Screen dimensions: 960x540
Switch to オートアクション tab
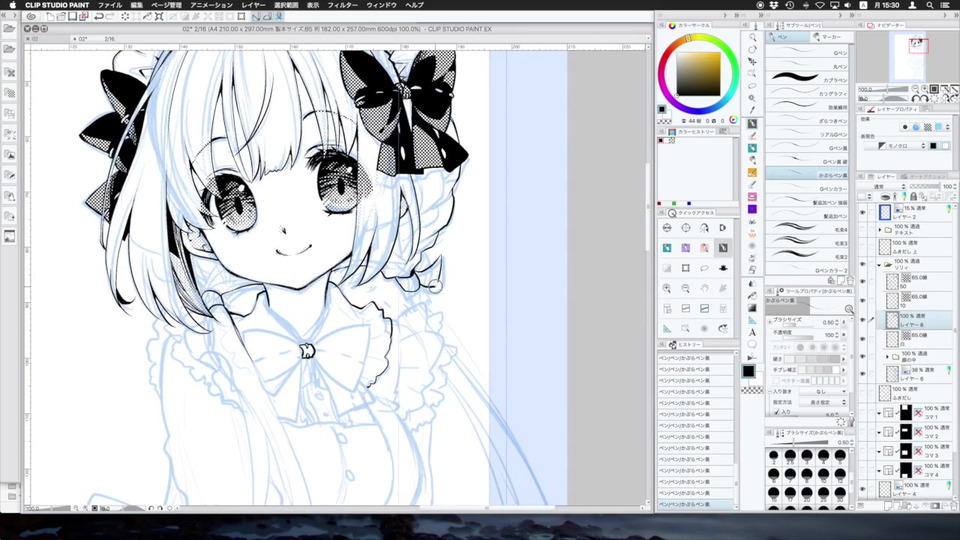923,176
